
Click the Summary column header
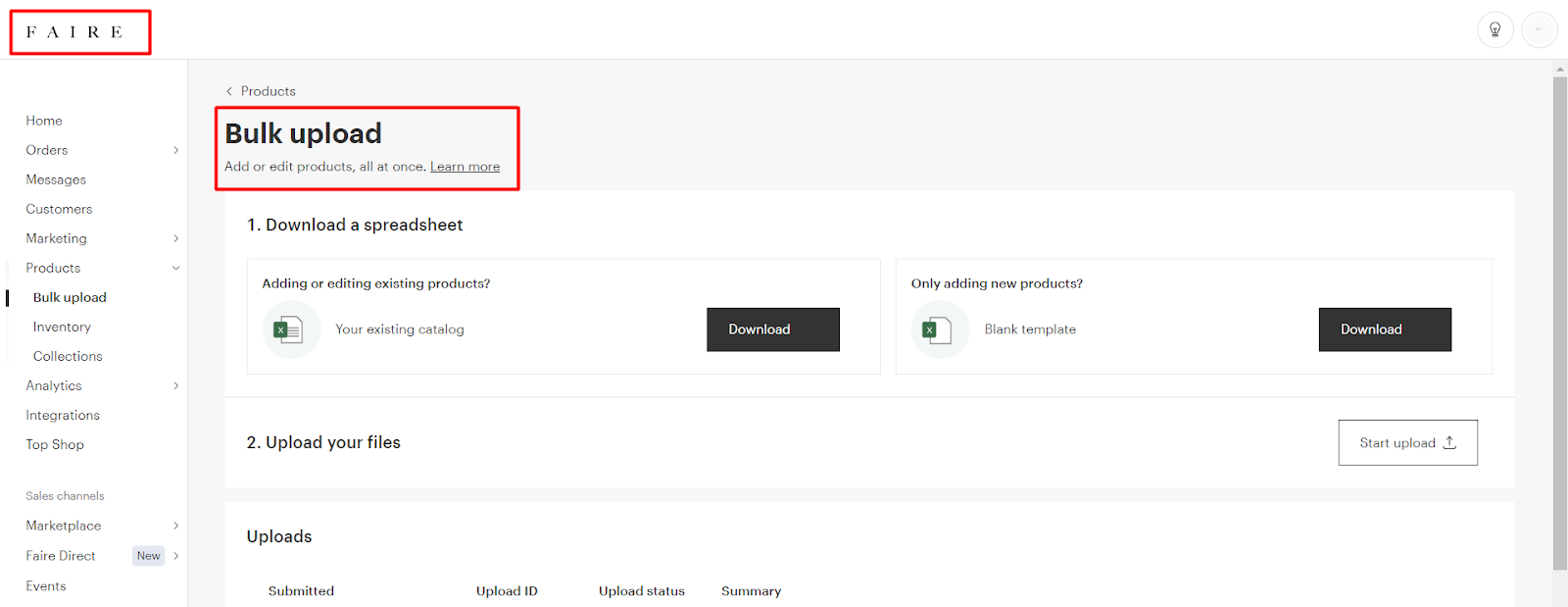click(752, 591)
